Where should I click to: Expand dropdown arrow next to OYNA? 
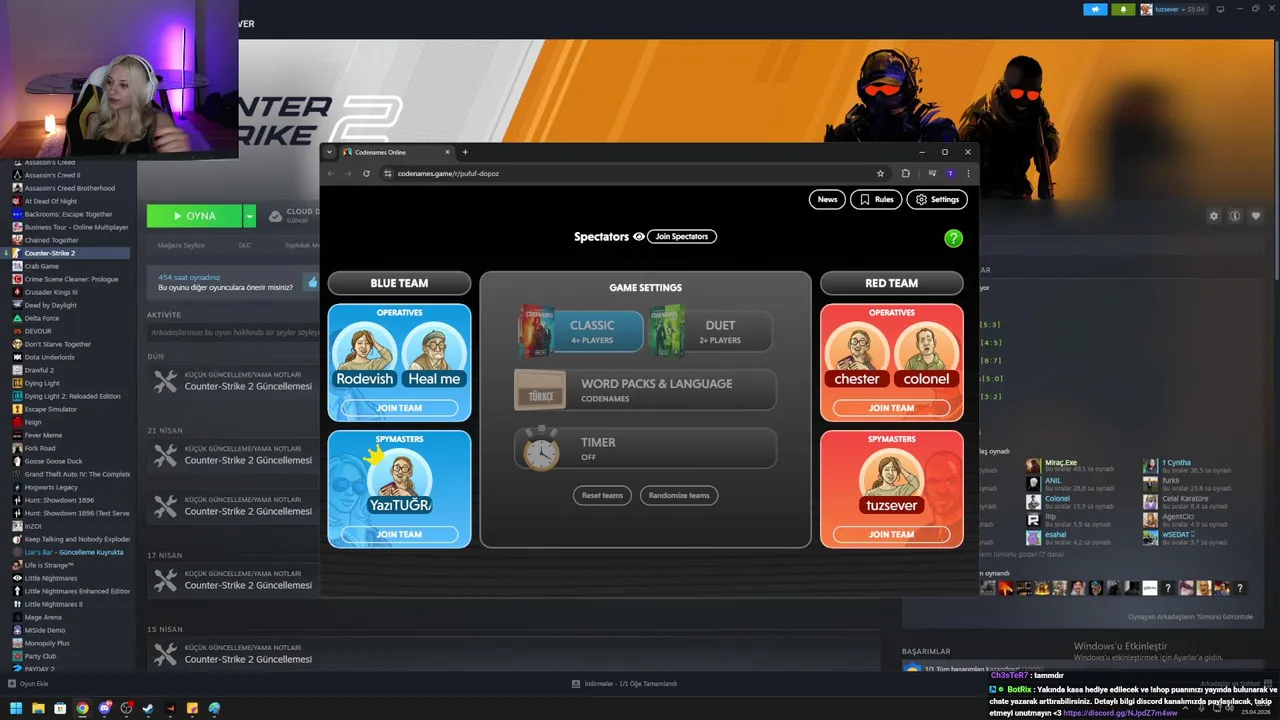(249, 216)
